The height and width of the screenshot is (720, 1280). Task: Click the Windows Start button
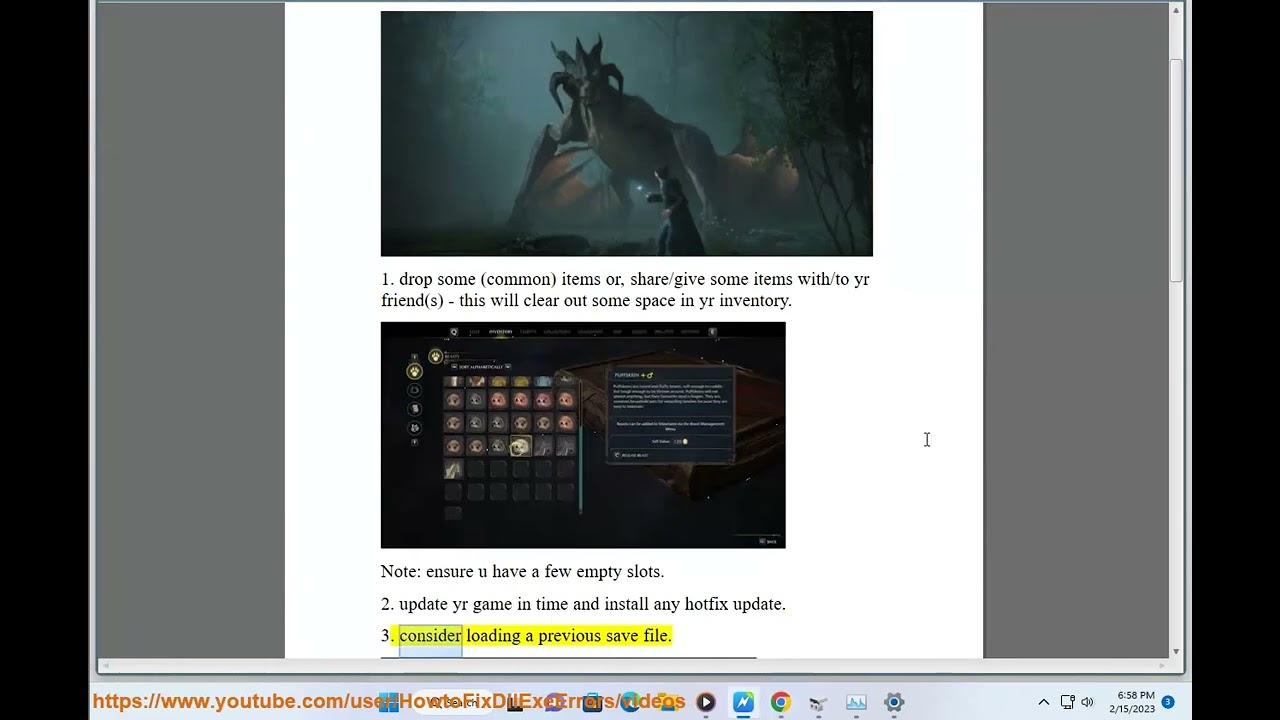coord(389,702)
